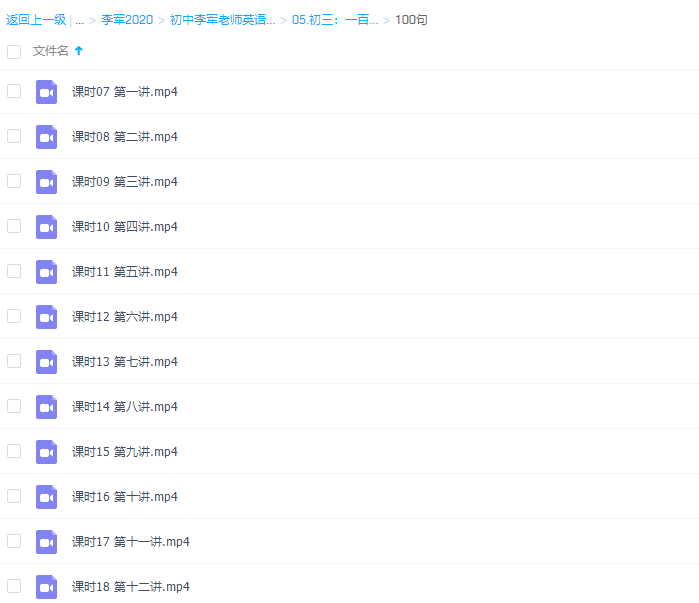Toggle checkbox for 课时15 第九讲.mp4
Screen dimensions: 699x603
click(14, 451)
